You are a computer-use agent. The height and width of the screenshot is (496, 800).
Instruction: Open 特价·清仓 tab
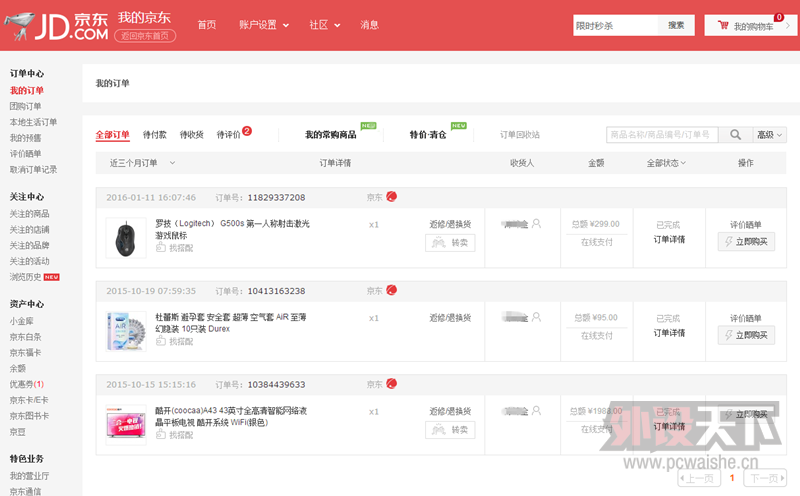point(428,135)
